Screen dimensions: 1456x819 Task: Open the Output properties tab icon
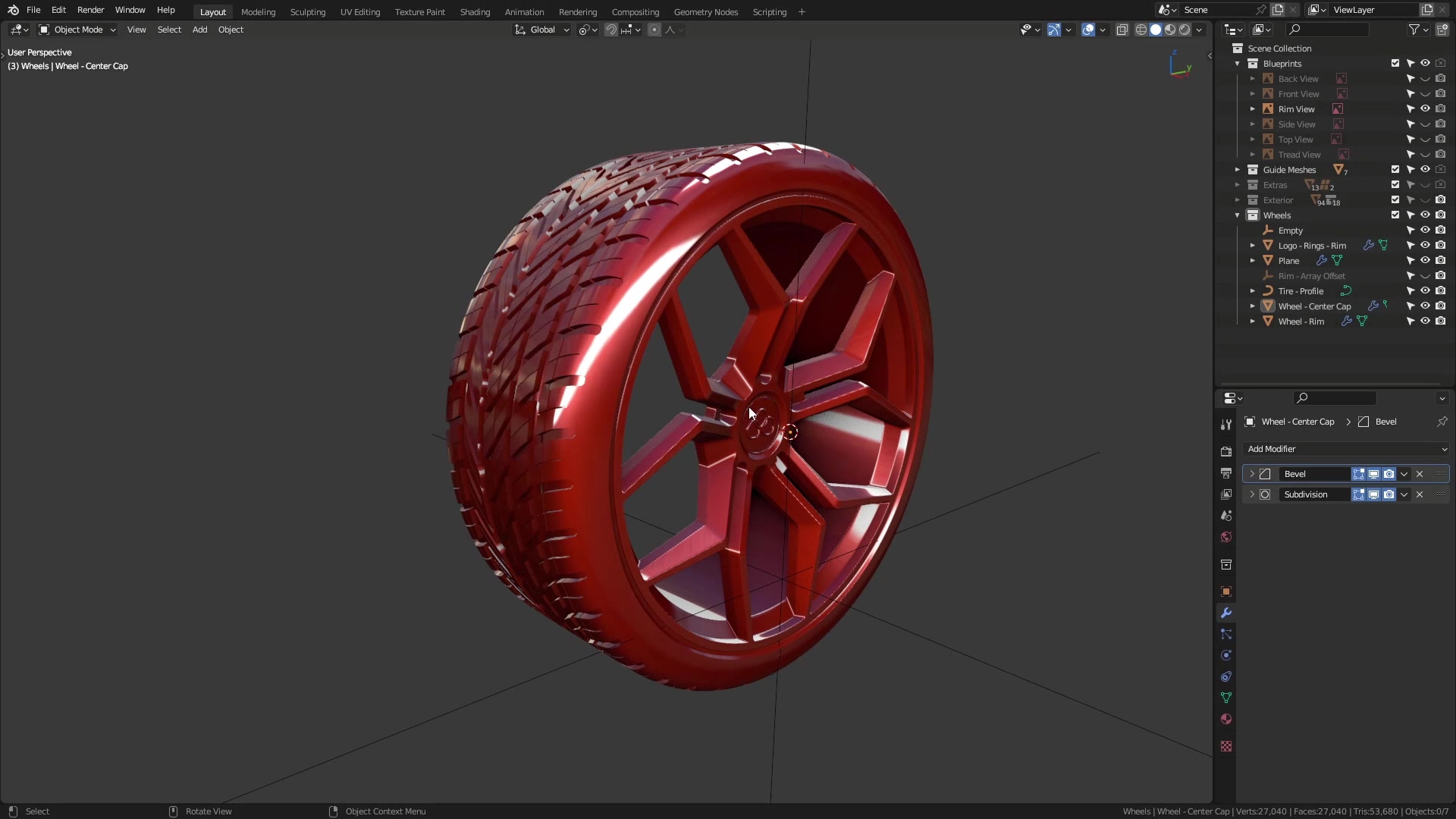pos(1226,473)
